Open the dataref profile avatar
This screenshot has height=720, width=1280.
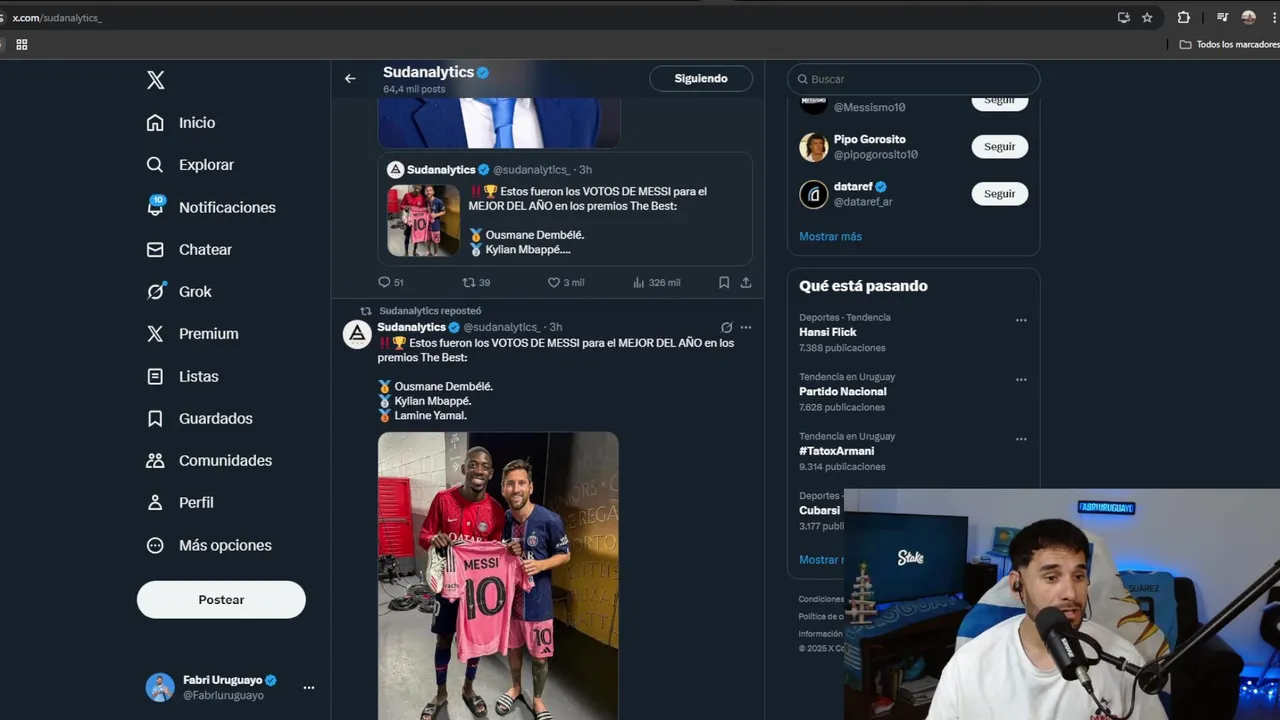pos(814,194)
